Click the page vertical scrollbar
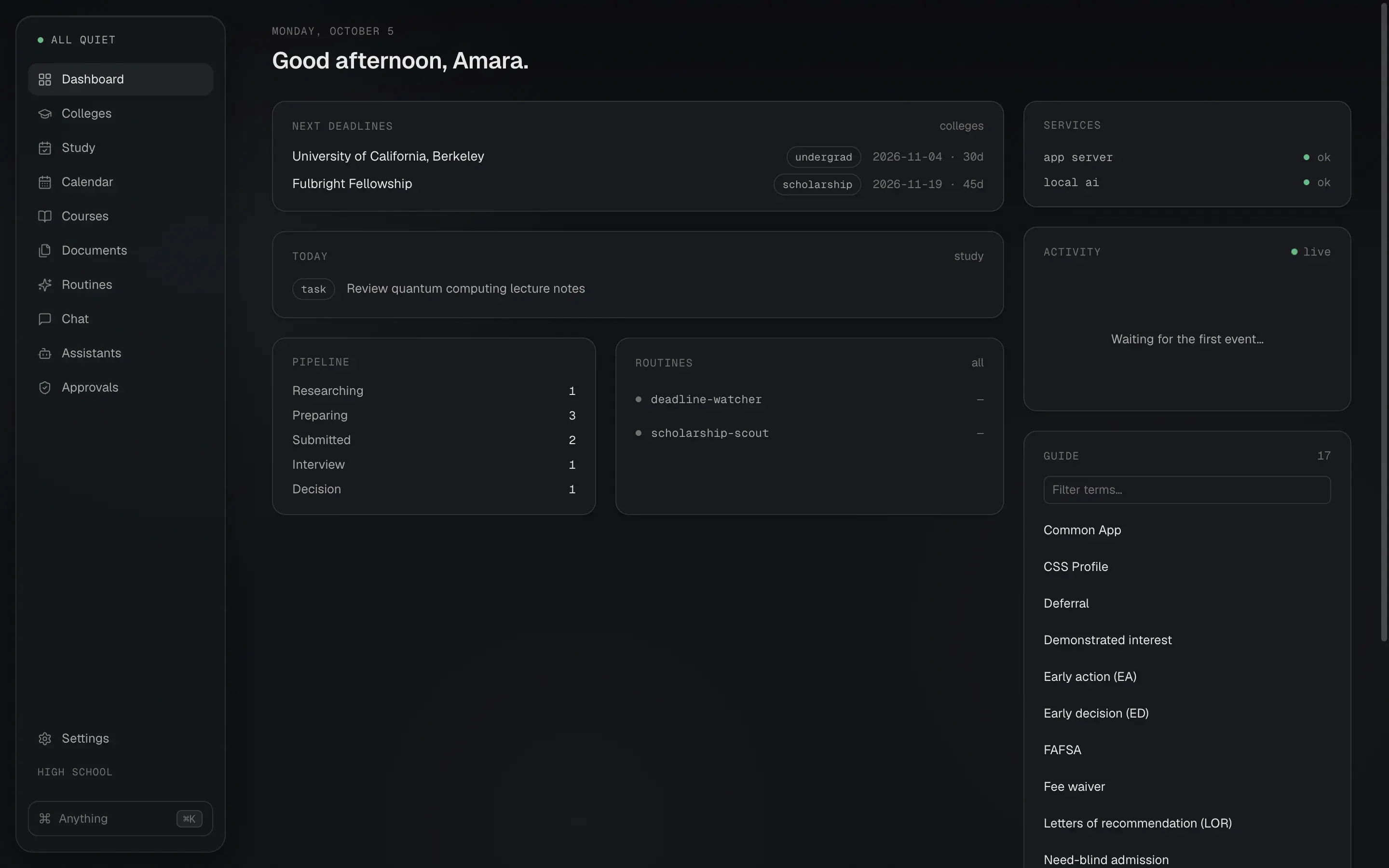 click(1384, 322)
